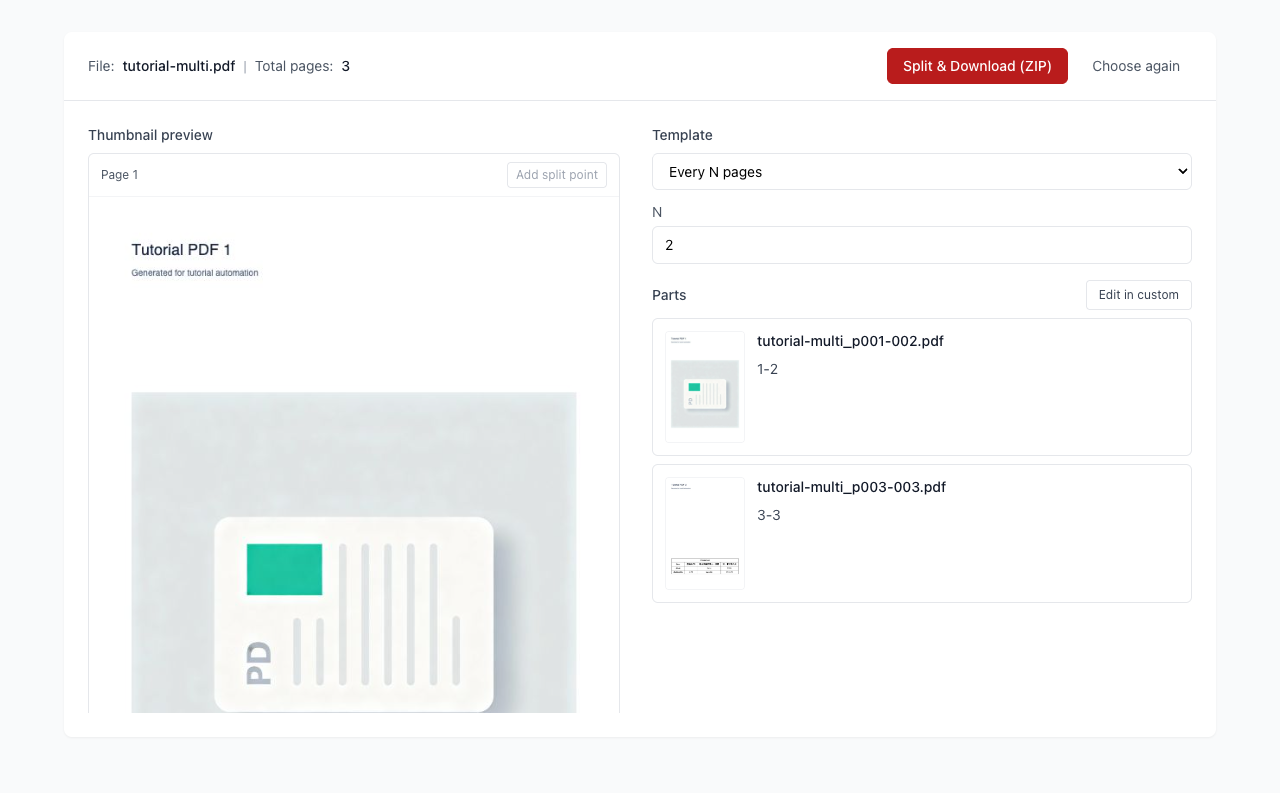Click the Tutorial PDF 1 heading in preview
Viewport: 1280px width, 793px height.
click(x=181, y=250)
